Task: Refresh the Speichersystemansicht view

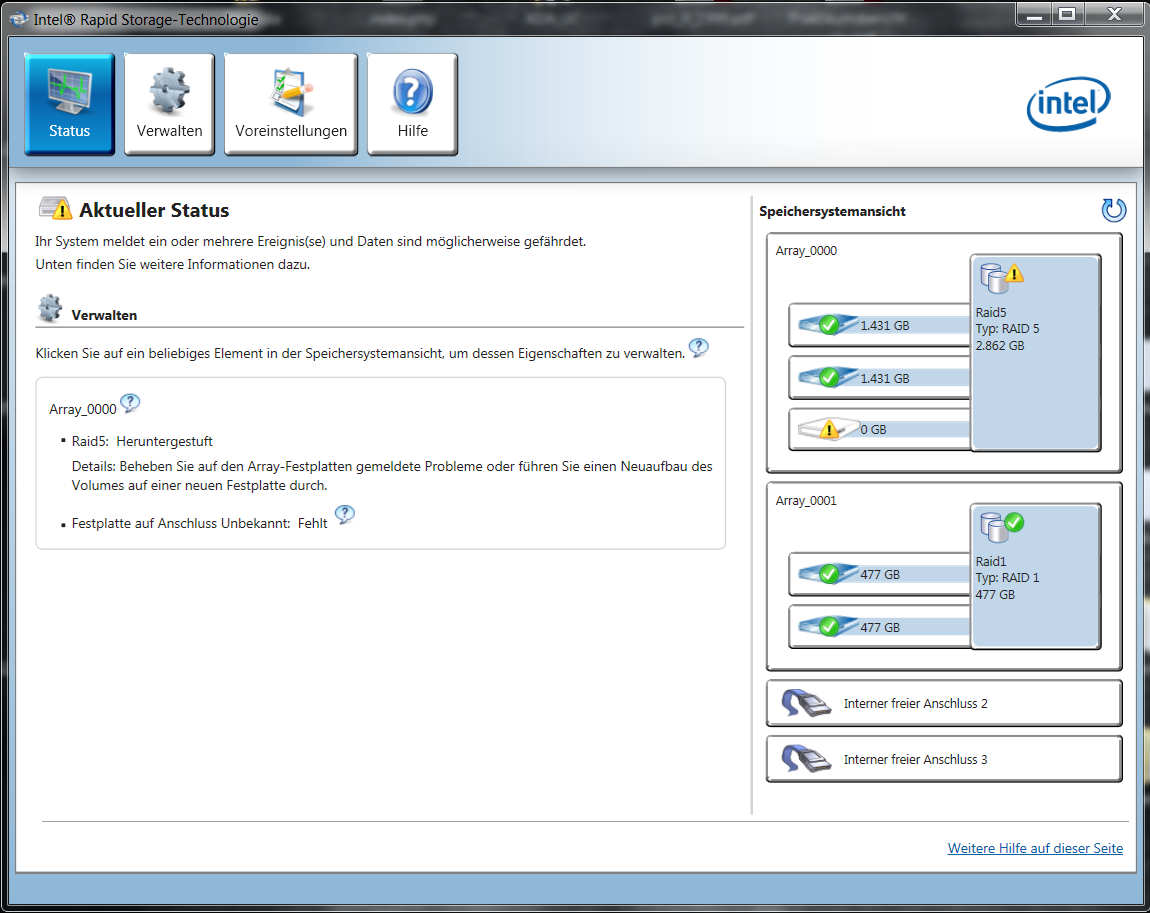Action: [x=1113, y=210]
